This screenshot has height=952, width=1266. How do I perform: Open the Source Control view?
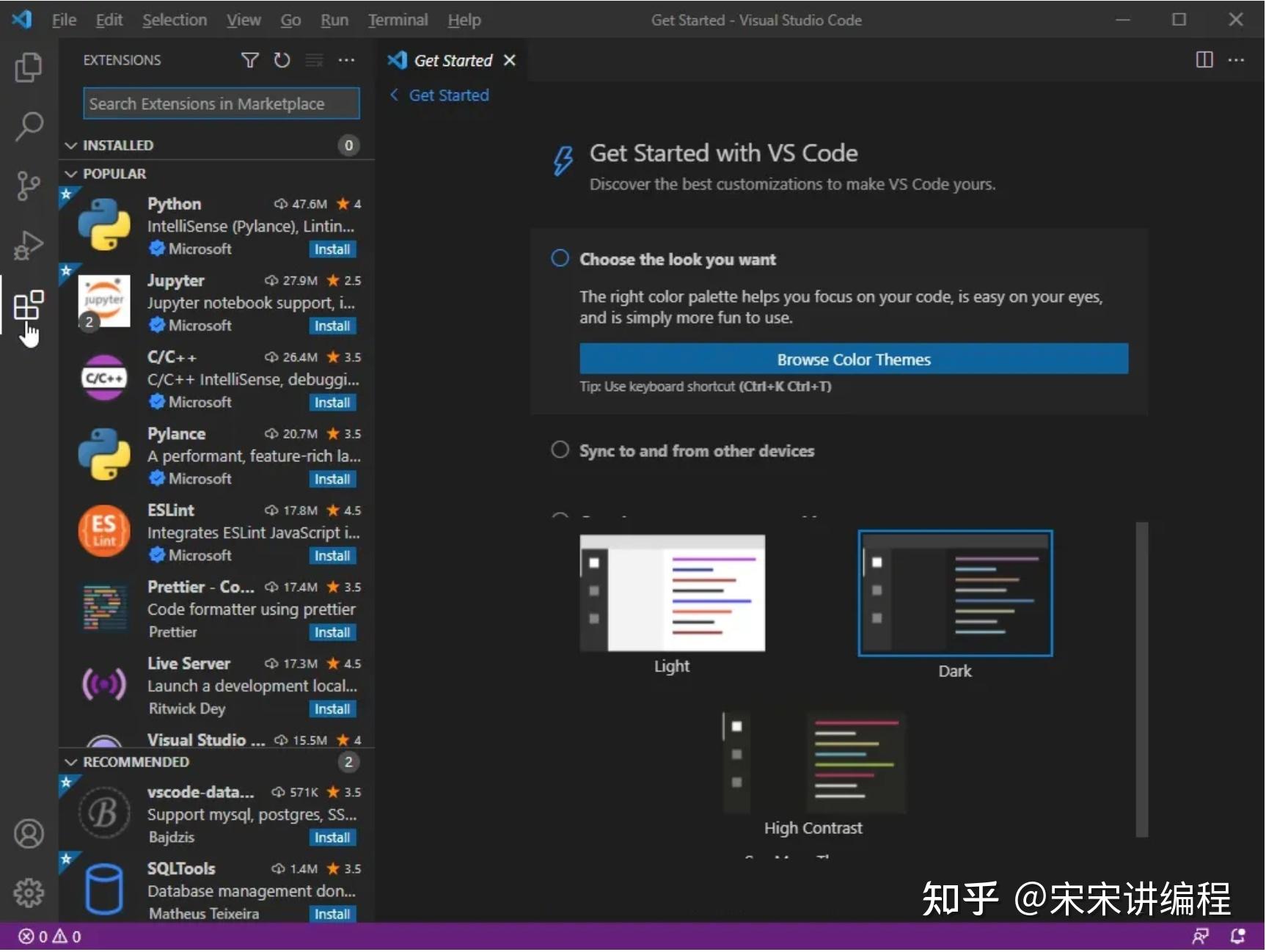(x=28, y=186)
